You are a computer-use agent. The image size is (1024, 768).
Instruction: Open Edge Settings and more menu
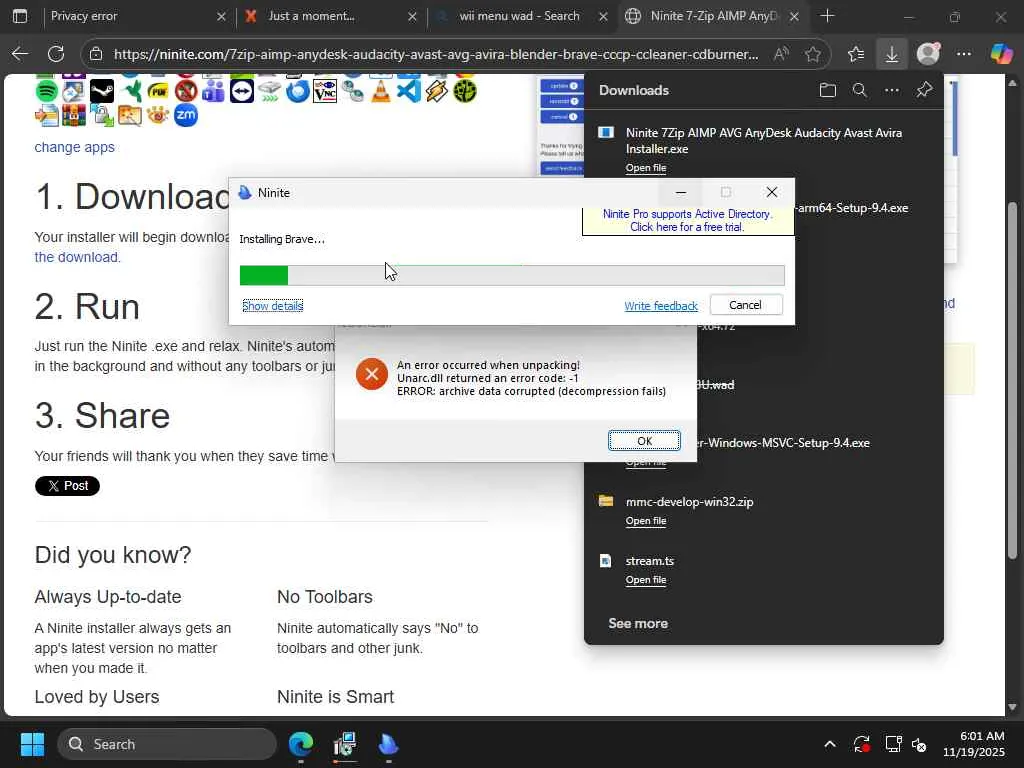click(964, 54)
